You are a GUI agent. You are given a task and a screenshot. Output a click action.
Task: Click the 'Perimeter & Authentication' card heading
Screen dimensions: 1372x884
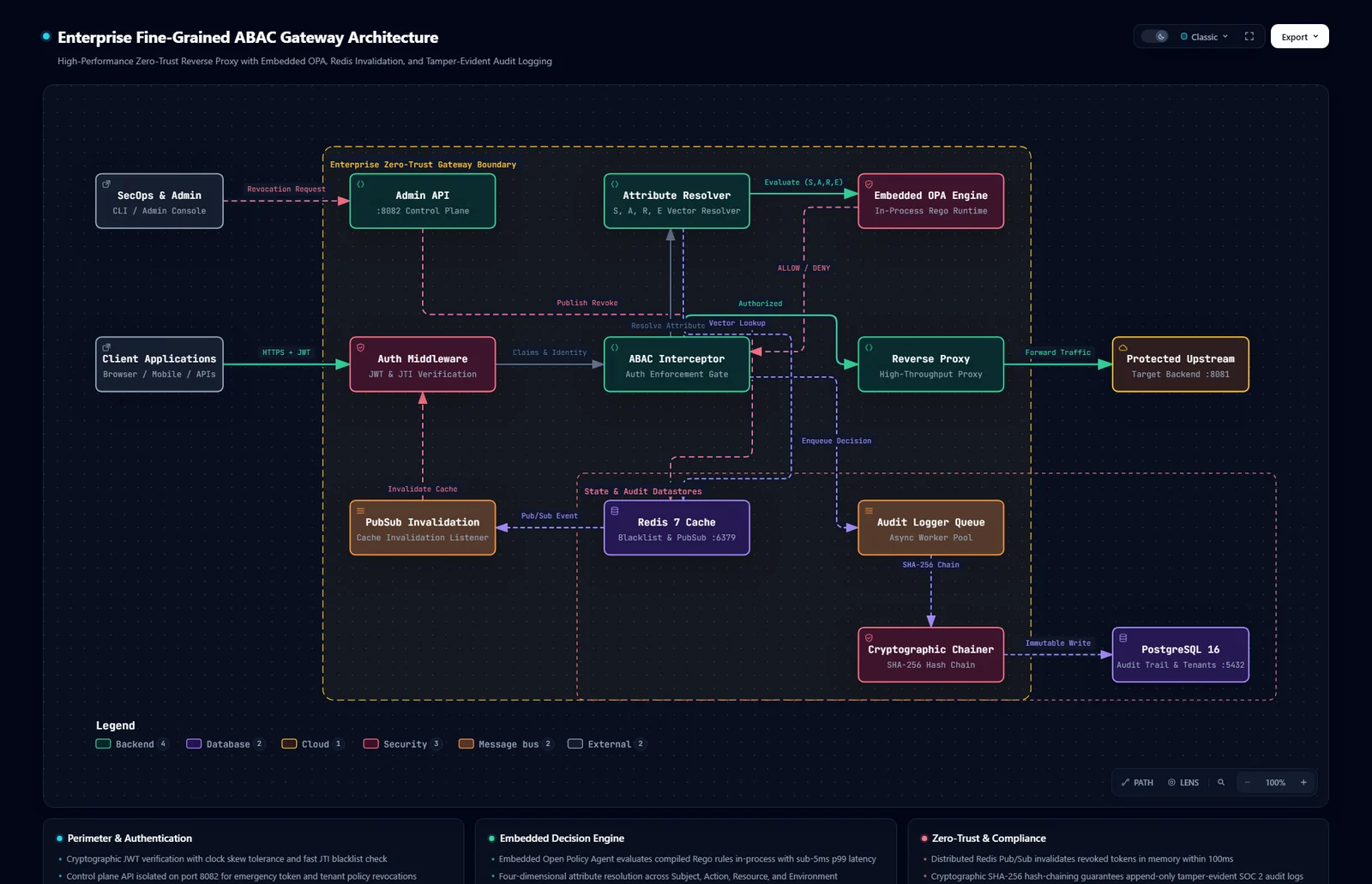pos(129,839)
